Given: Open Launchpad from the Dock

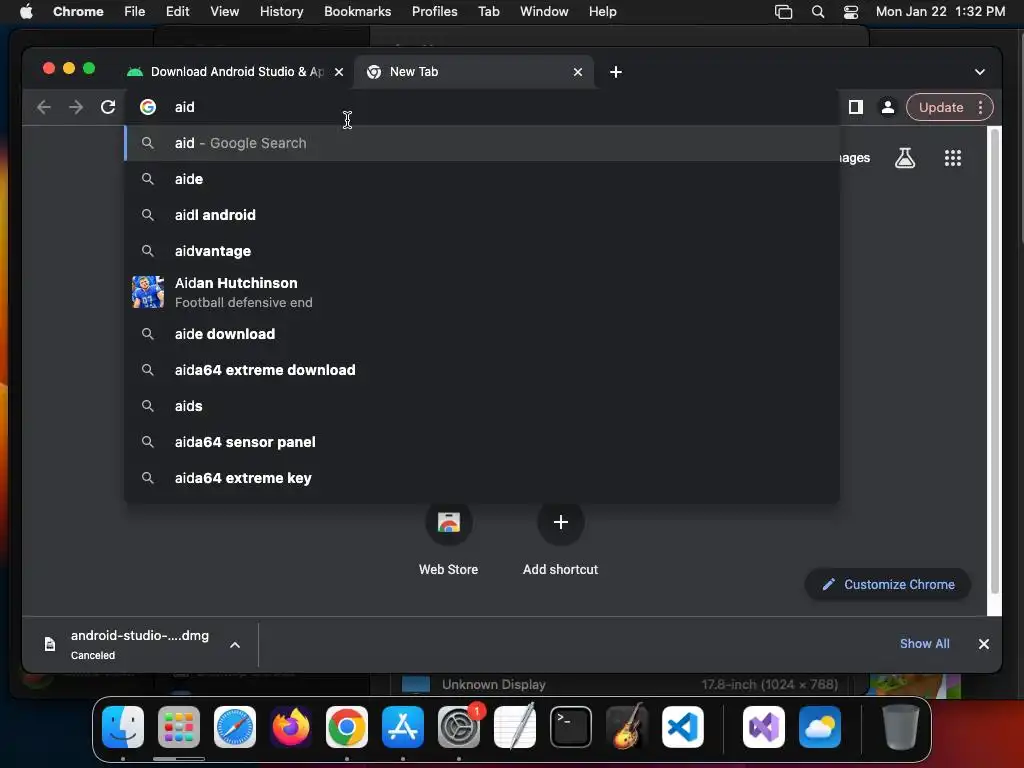Looking at the screenshot, I should [179, 727].
